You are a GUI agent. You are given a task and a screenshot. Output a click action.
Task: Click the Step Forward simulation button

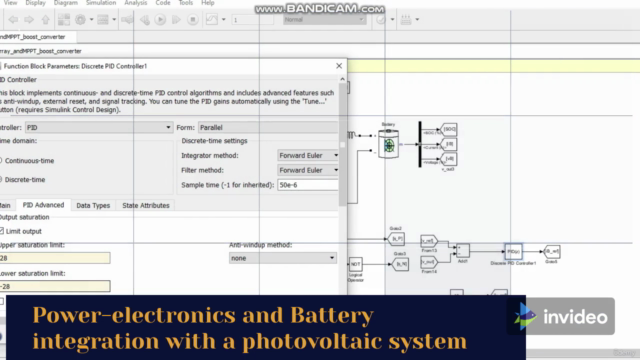(x=176, y=19)
